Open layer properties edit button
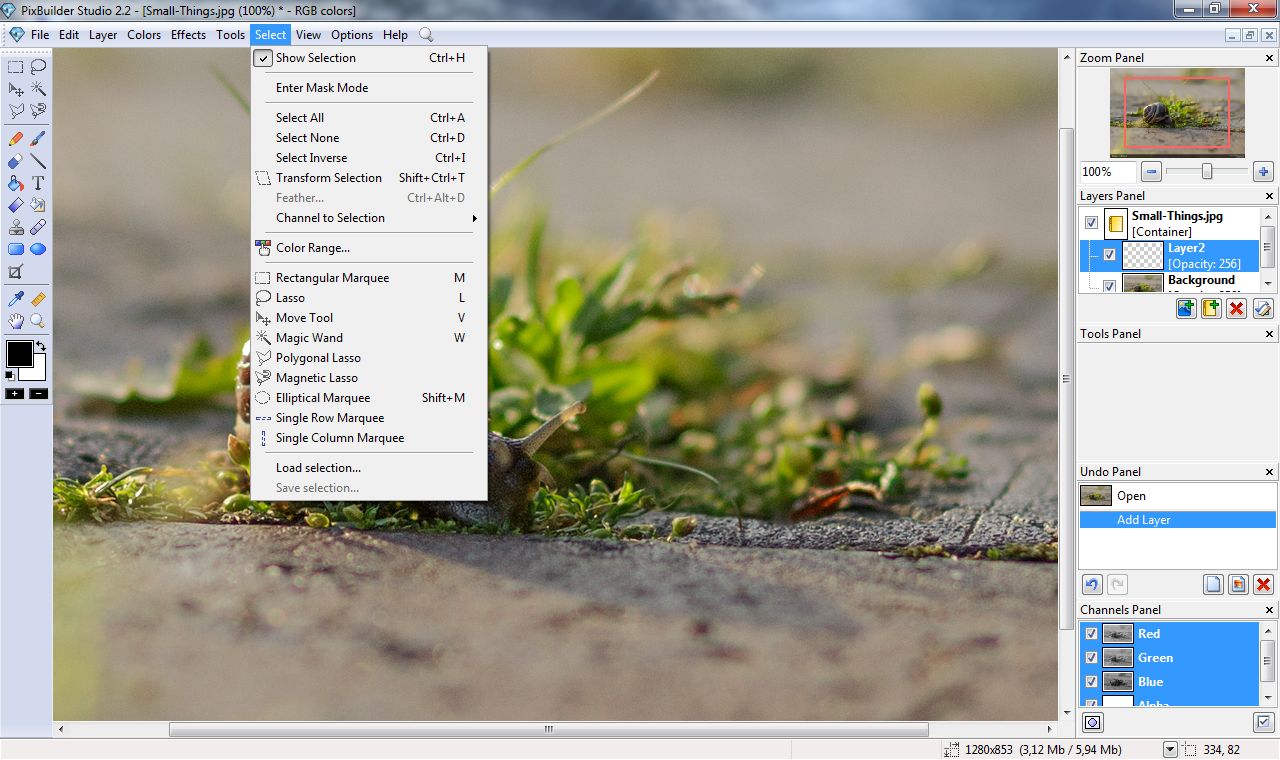1280x760 pixels. [x=1263, y=308]
